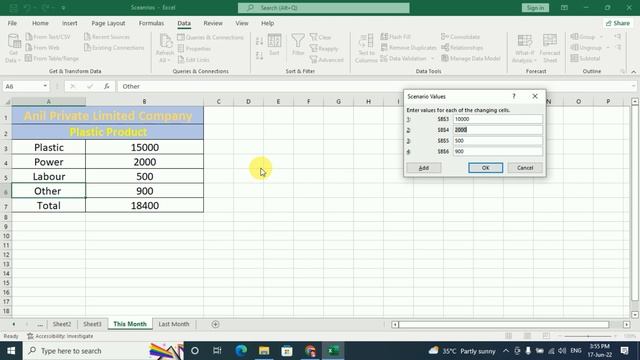Screen dimensions: 640x360
Task: Click Flash Fill
Action: (396, 37)
